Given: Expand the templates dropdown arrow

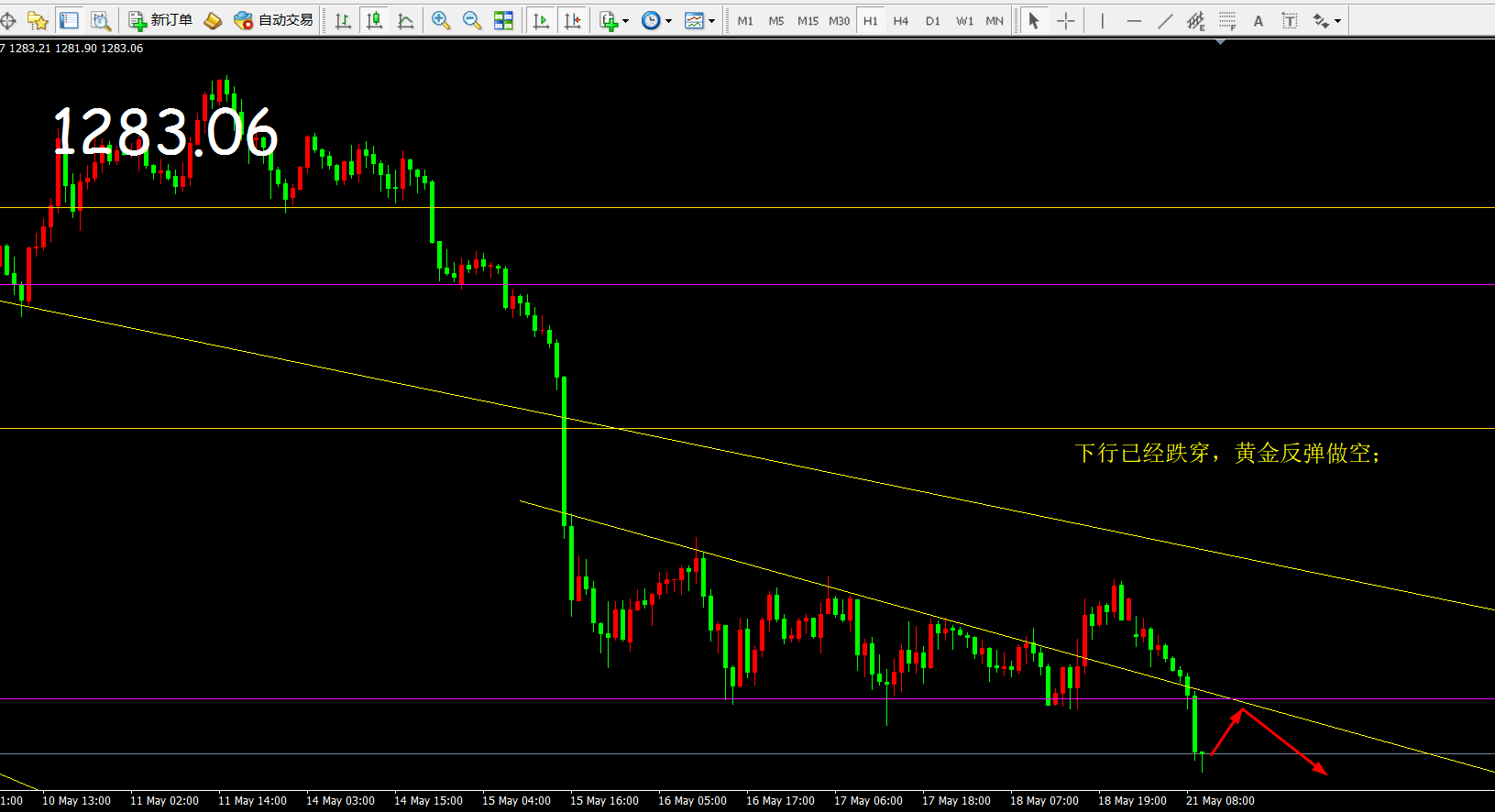Looking at the screenshot, I should tap(711, 21).
